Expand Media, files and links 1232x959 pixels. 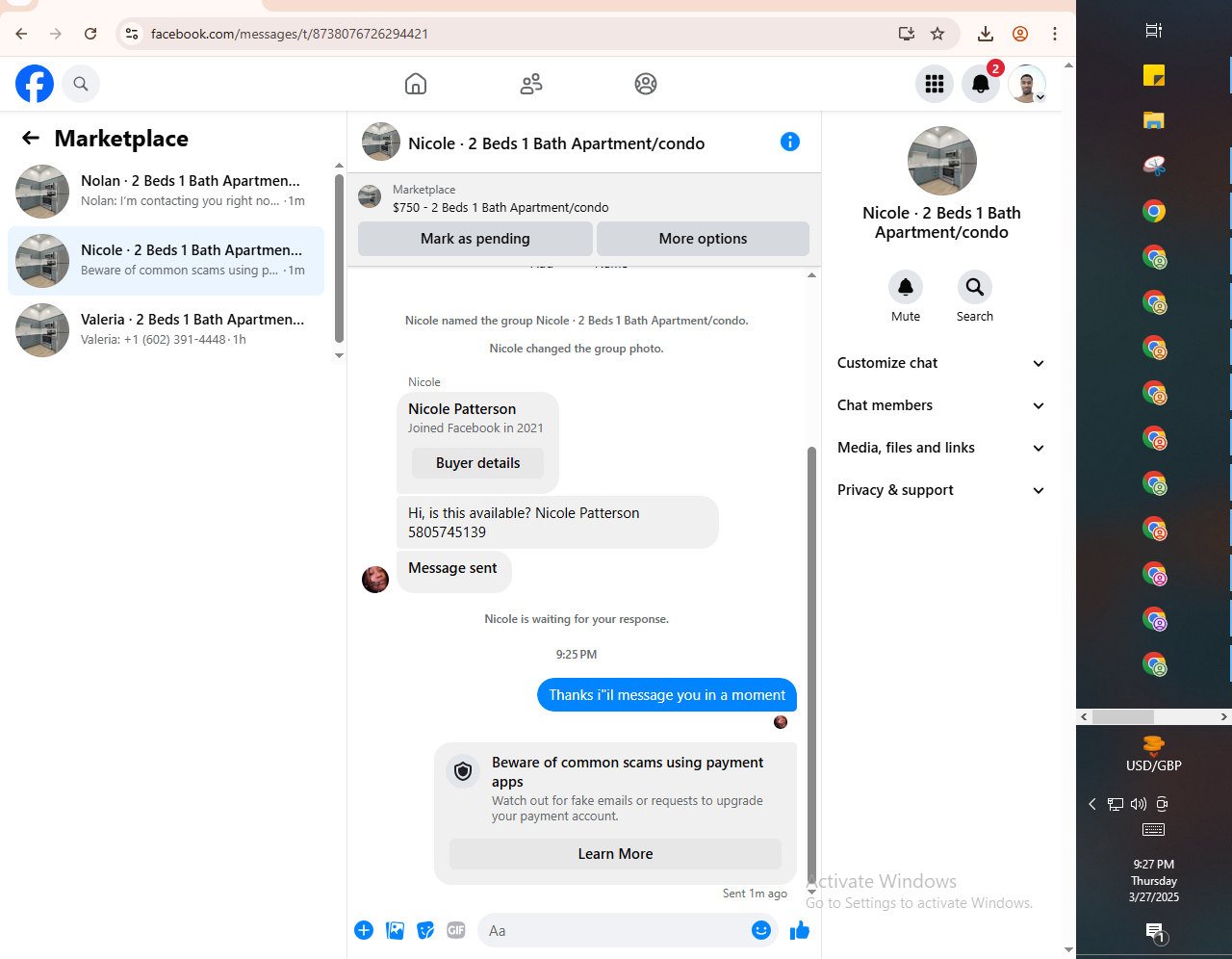point(941,448)
